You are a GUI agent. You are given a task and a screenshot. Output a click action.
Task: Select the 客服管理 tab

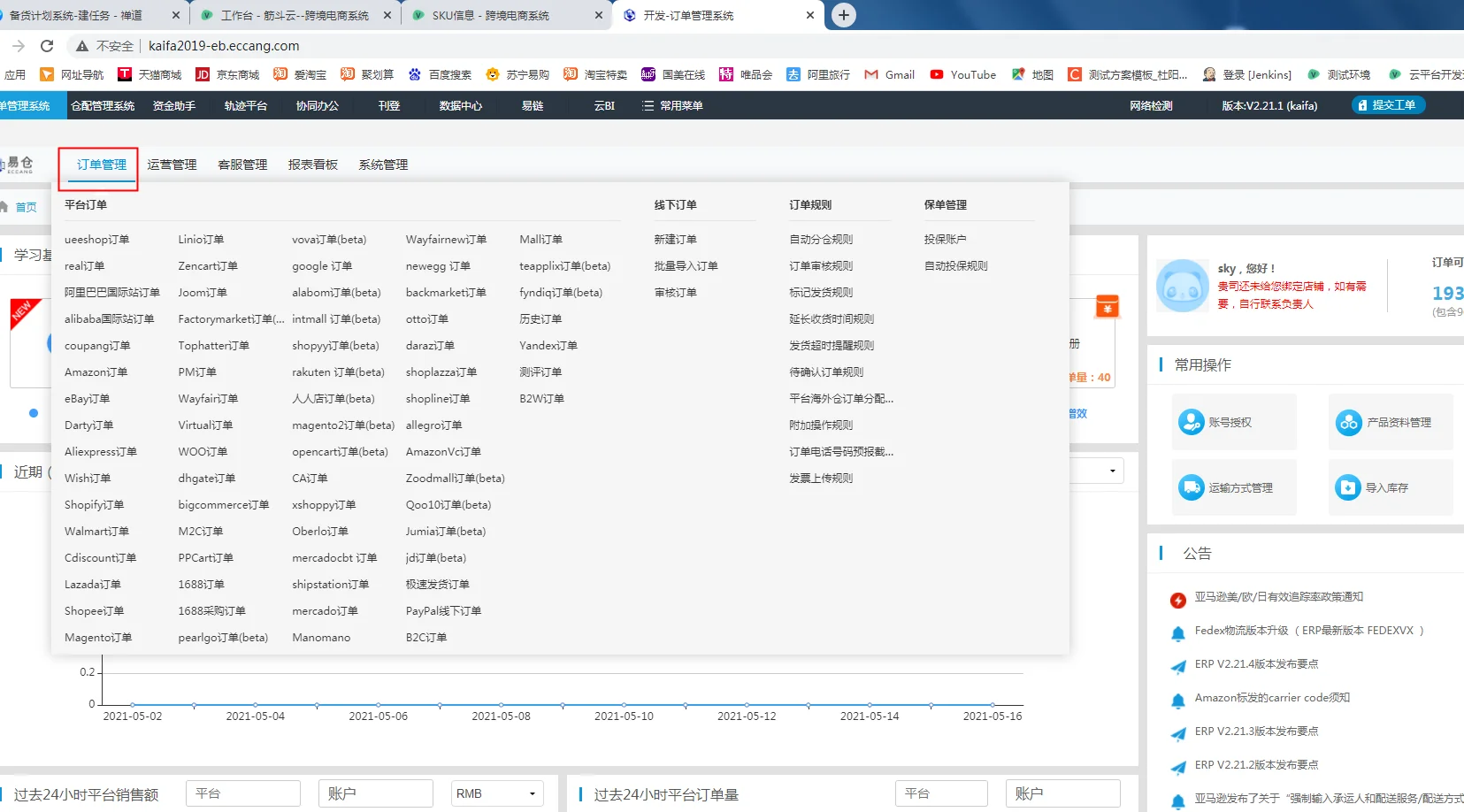[x=242, y=165]
